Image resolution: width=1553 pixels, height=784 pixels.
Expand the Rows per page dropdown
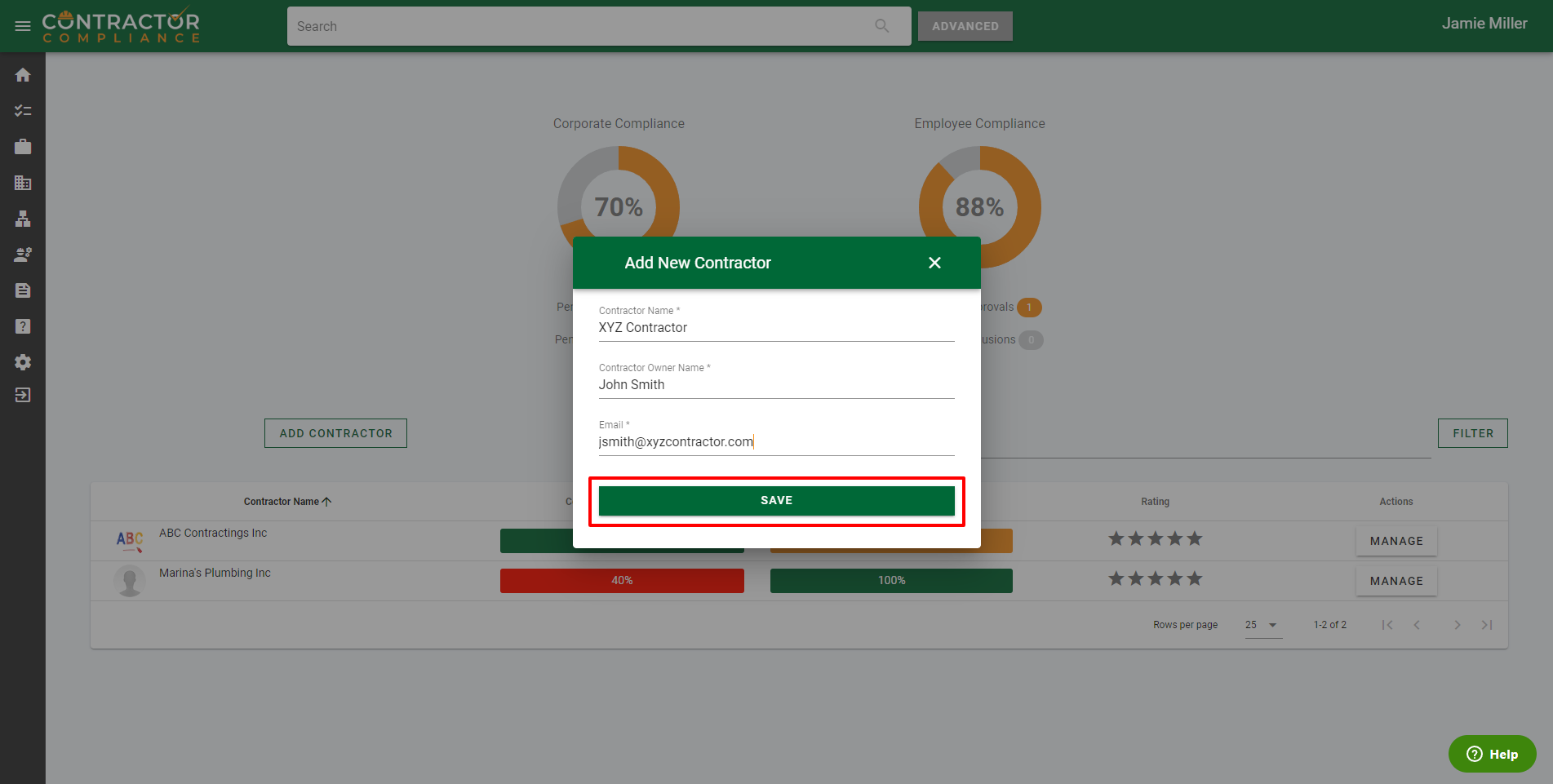[x=1262, y=625]
